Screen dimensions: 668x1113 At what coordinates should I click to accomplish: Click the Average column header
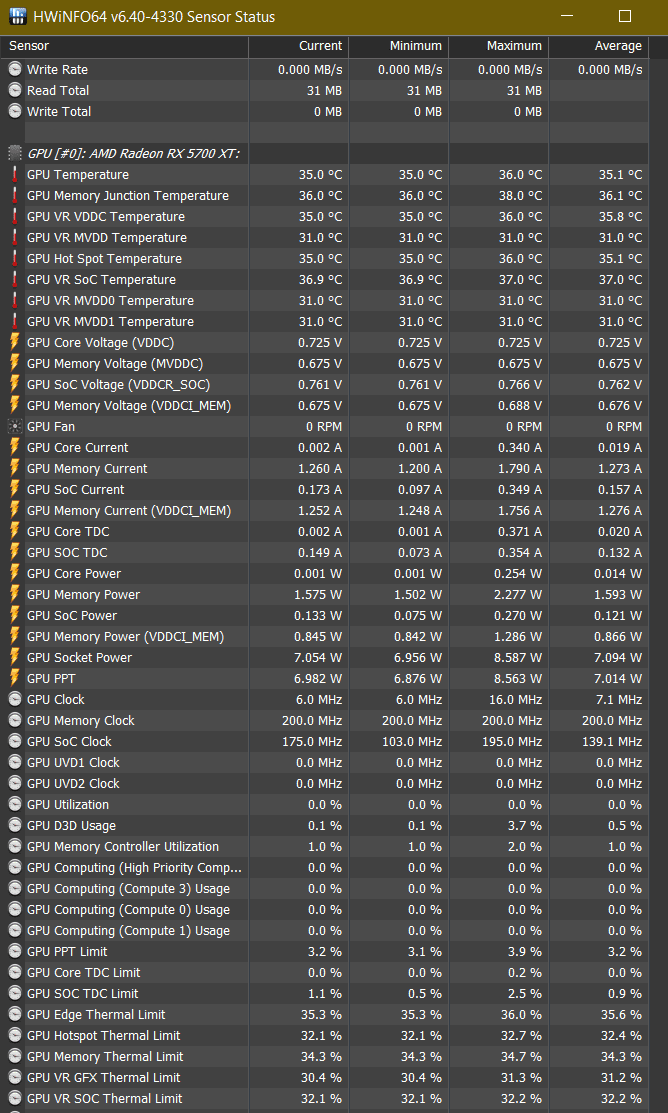[x=598, y=46]
